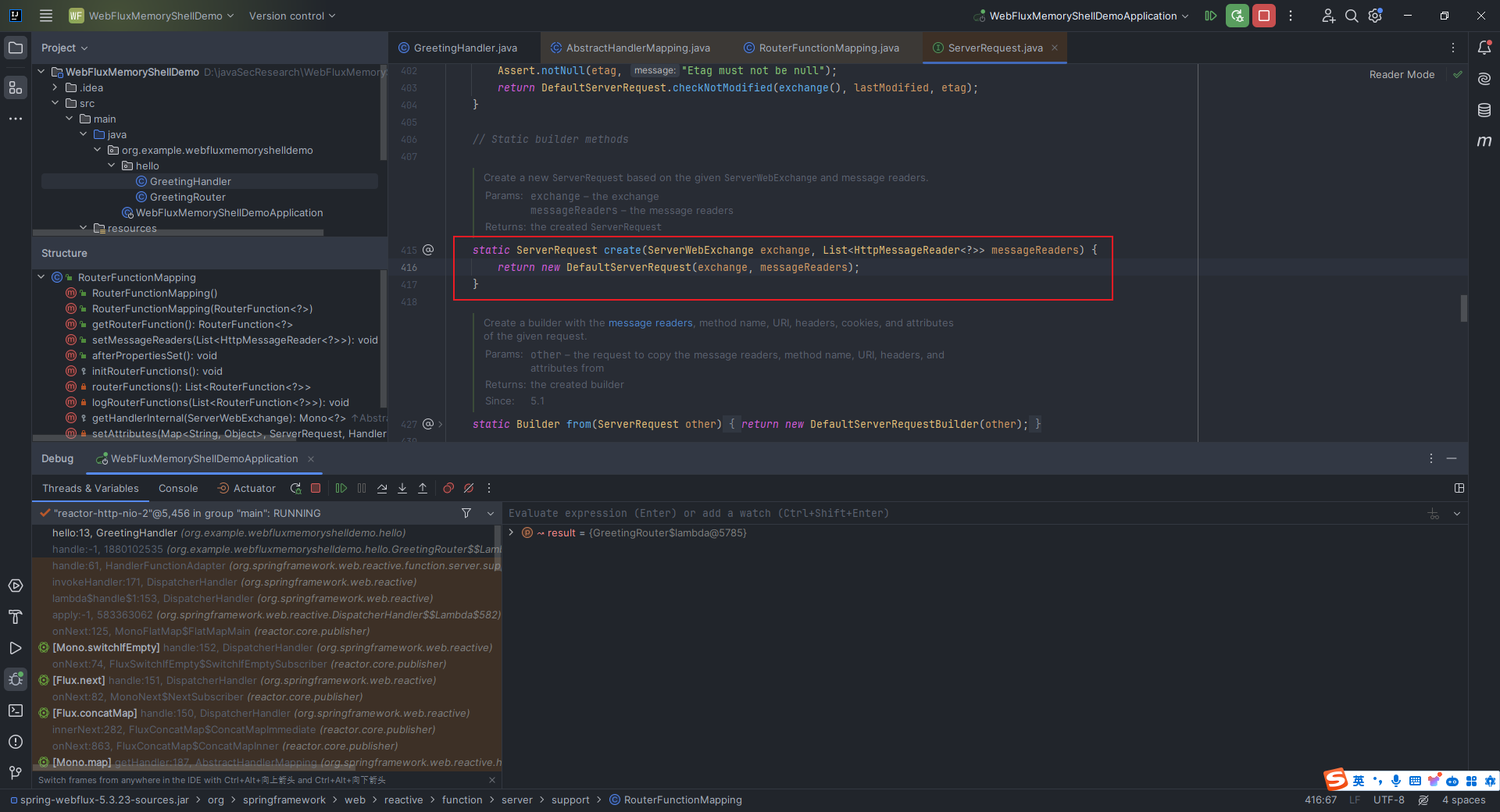
Task: Click Pause Program in the debug toolbar
Action: pyautogui.click(x=362, y=488)
